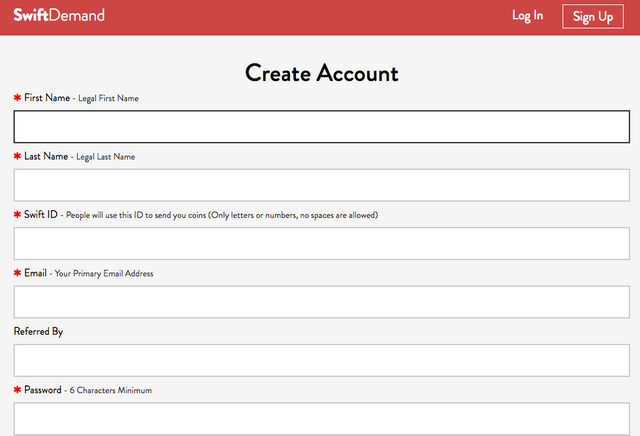This screenshot has height=436, width=640.
Task: Select the Swift ID input field
Action: (322, 244)
